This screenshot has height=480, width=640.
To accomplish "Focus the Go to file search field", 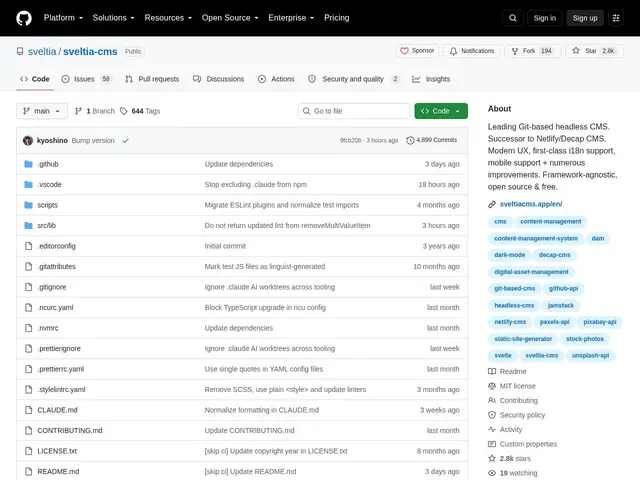I will coord(354,111).
